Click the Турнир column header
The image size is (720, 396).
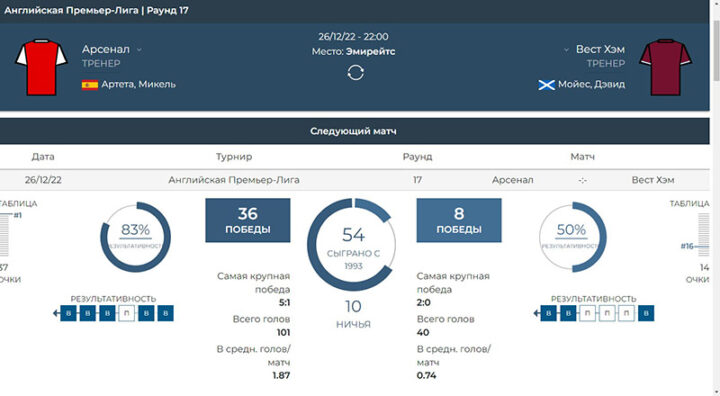click(234, 157)
